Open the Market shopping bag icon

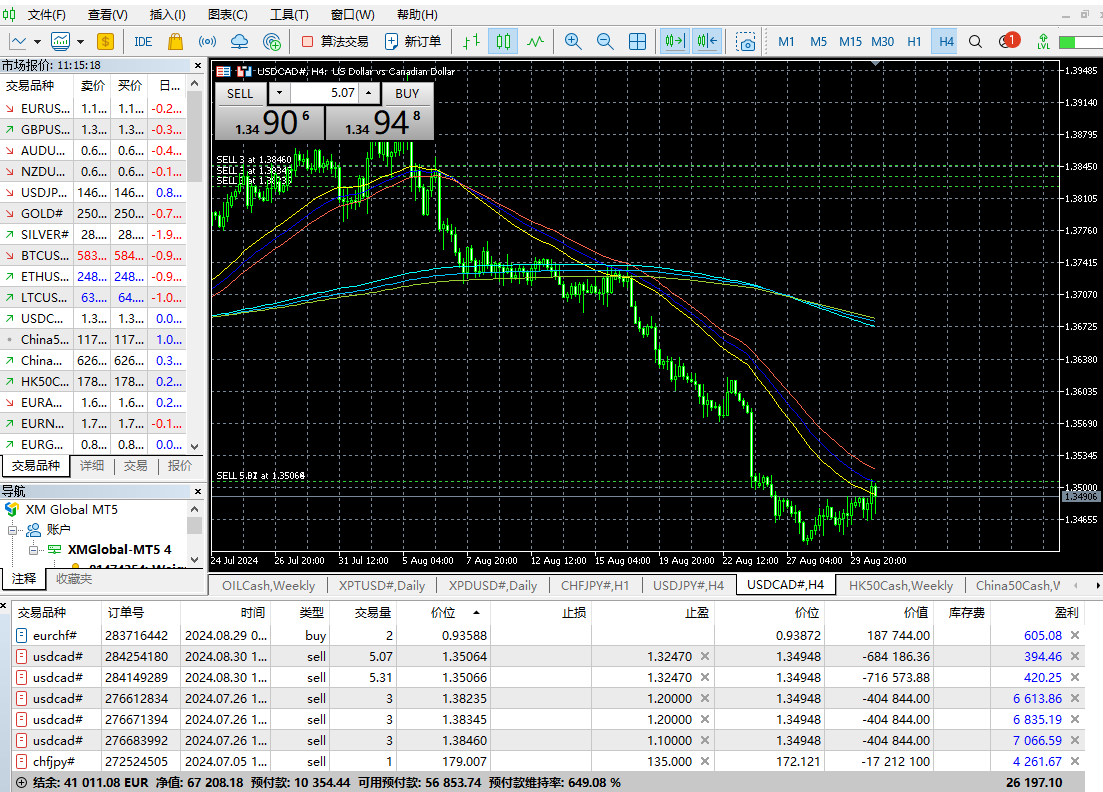click(x=175, y=41)
